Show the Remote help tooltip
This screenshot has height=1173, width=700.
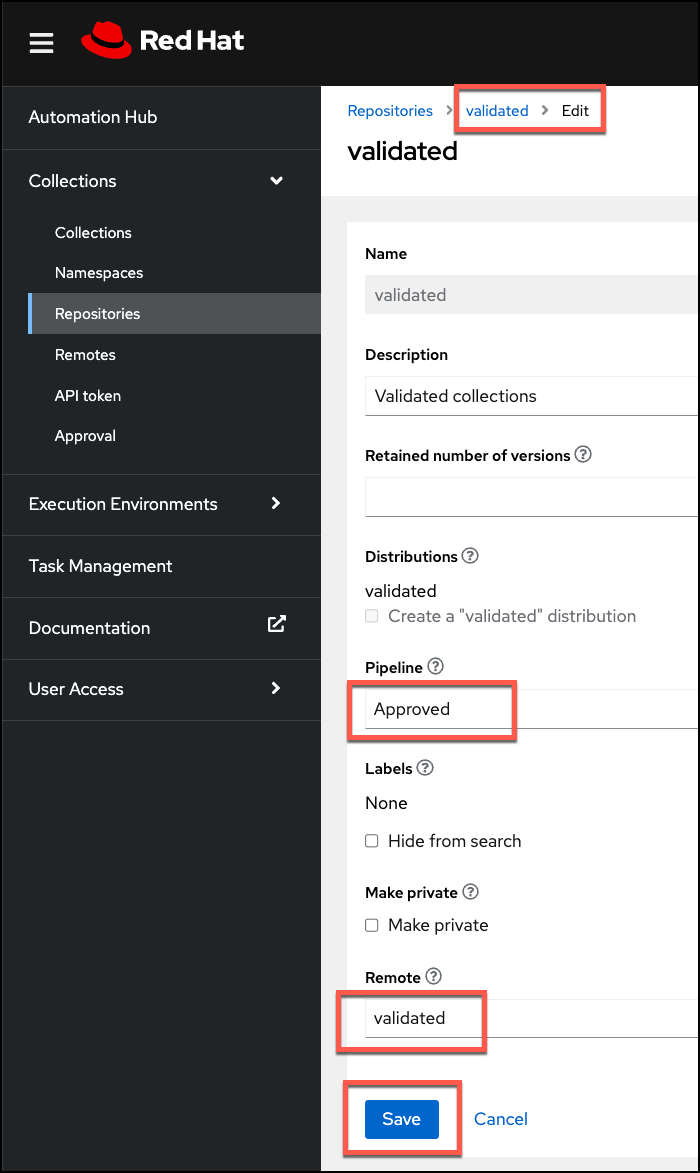tap(433, 977)
